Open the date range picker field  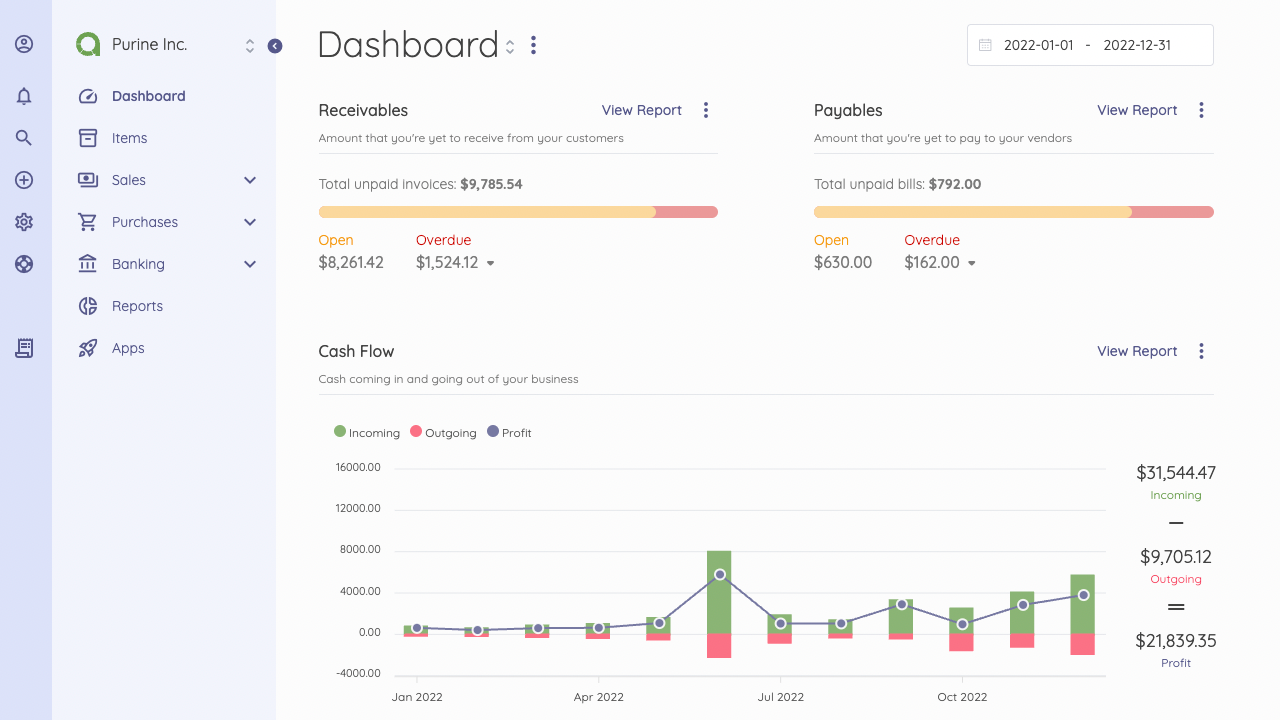pyautogui.click(x=1090, y=45)
